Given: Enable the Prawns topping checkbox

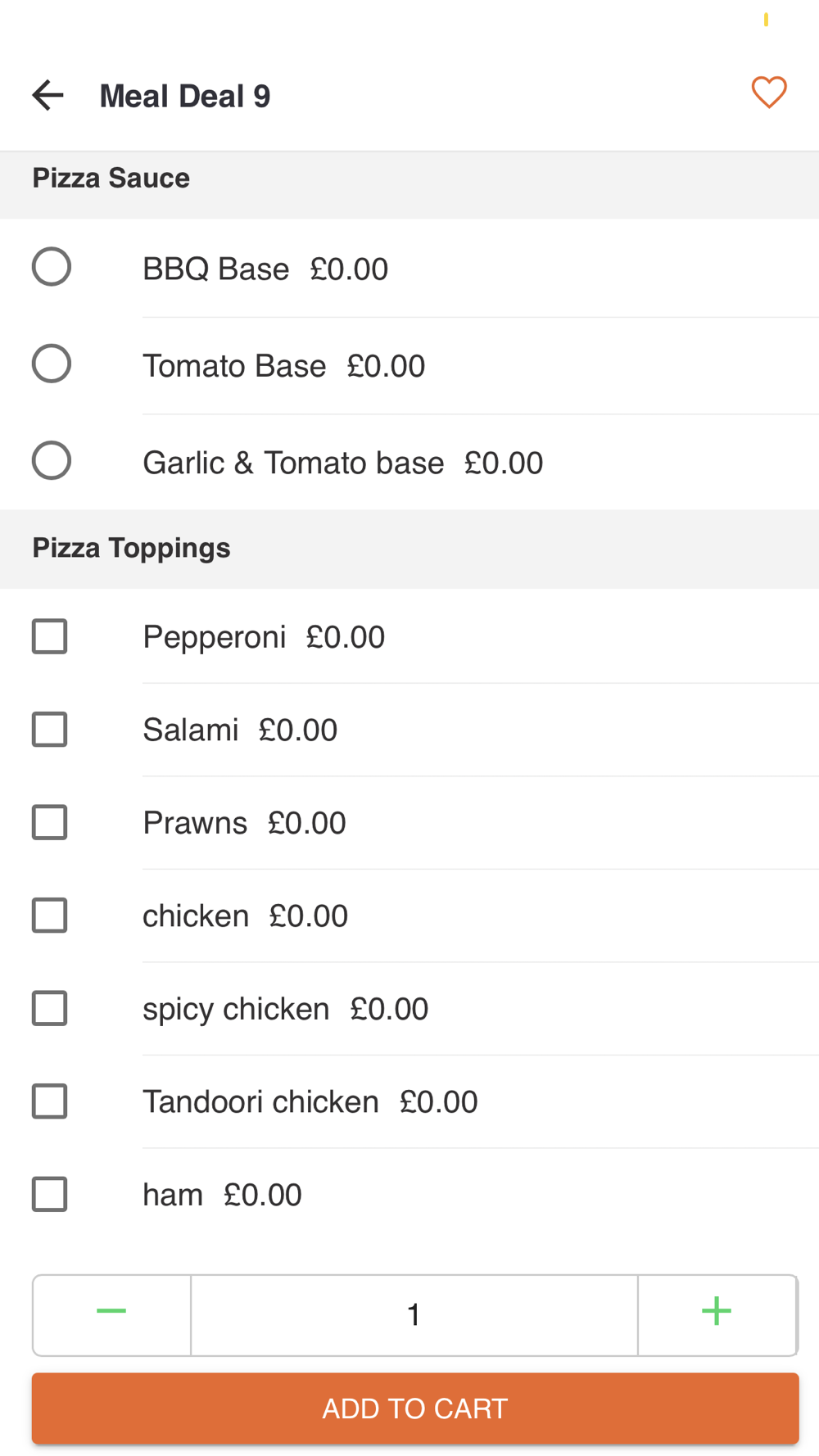Looking at the screenshot, I should pos(50,823).
